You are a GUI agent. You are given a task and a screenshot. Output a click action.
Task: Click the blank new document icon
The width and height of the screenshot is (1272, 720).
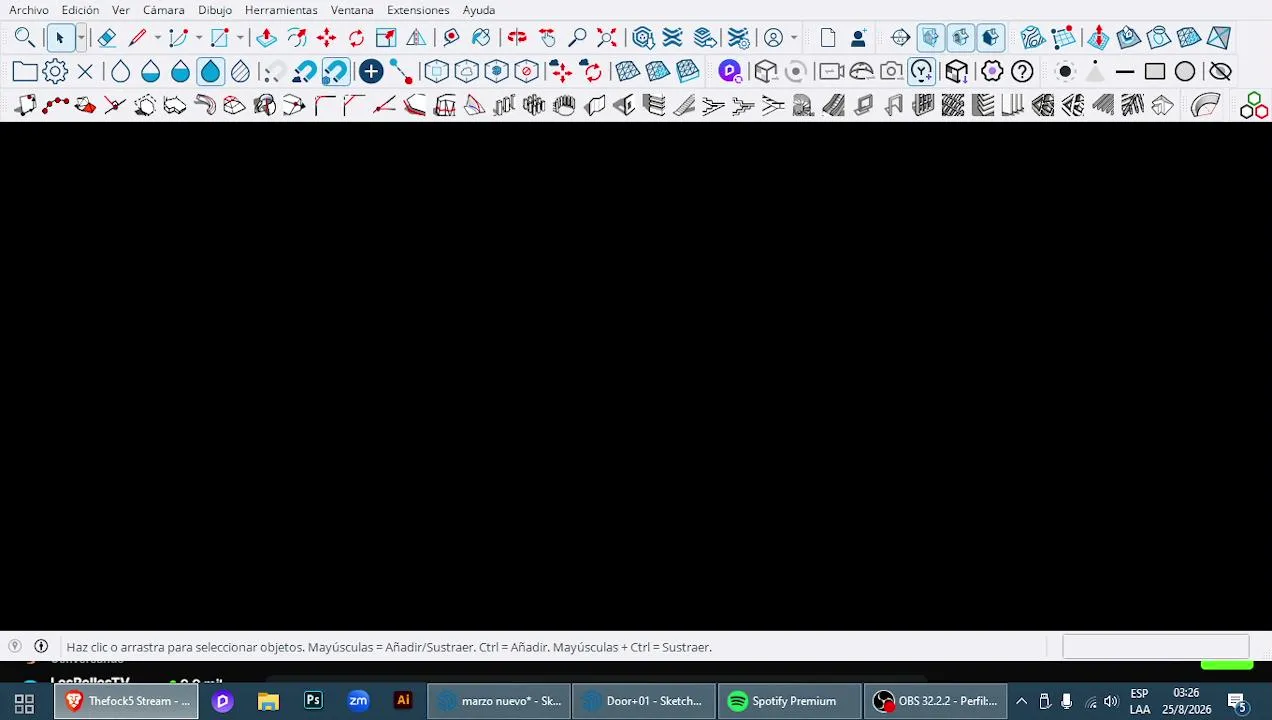click(828, 38)
